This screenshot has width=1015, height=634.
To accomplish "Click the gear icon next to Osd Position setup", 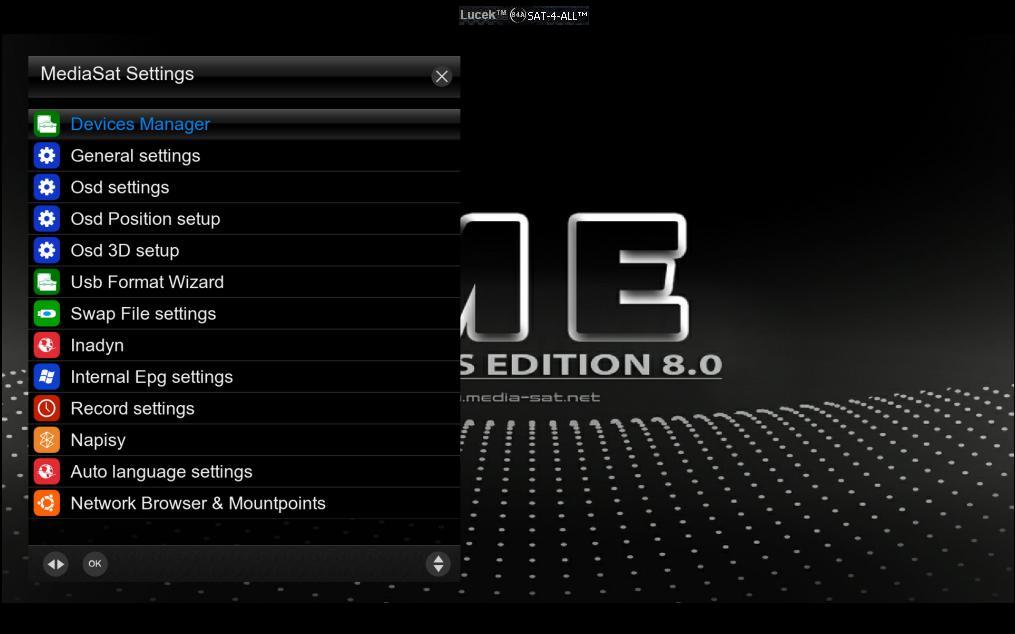I will [47, 219].
